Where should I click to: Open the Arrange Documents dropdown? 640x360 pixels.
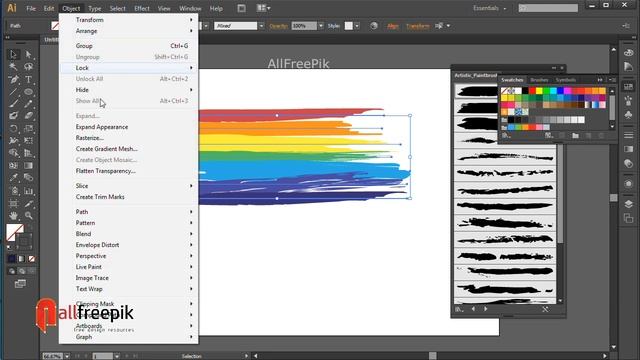tap(264, 8)
